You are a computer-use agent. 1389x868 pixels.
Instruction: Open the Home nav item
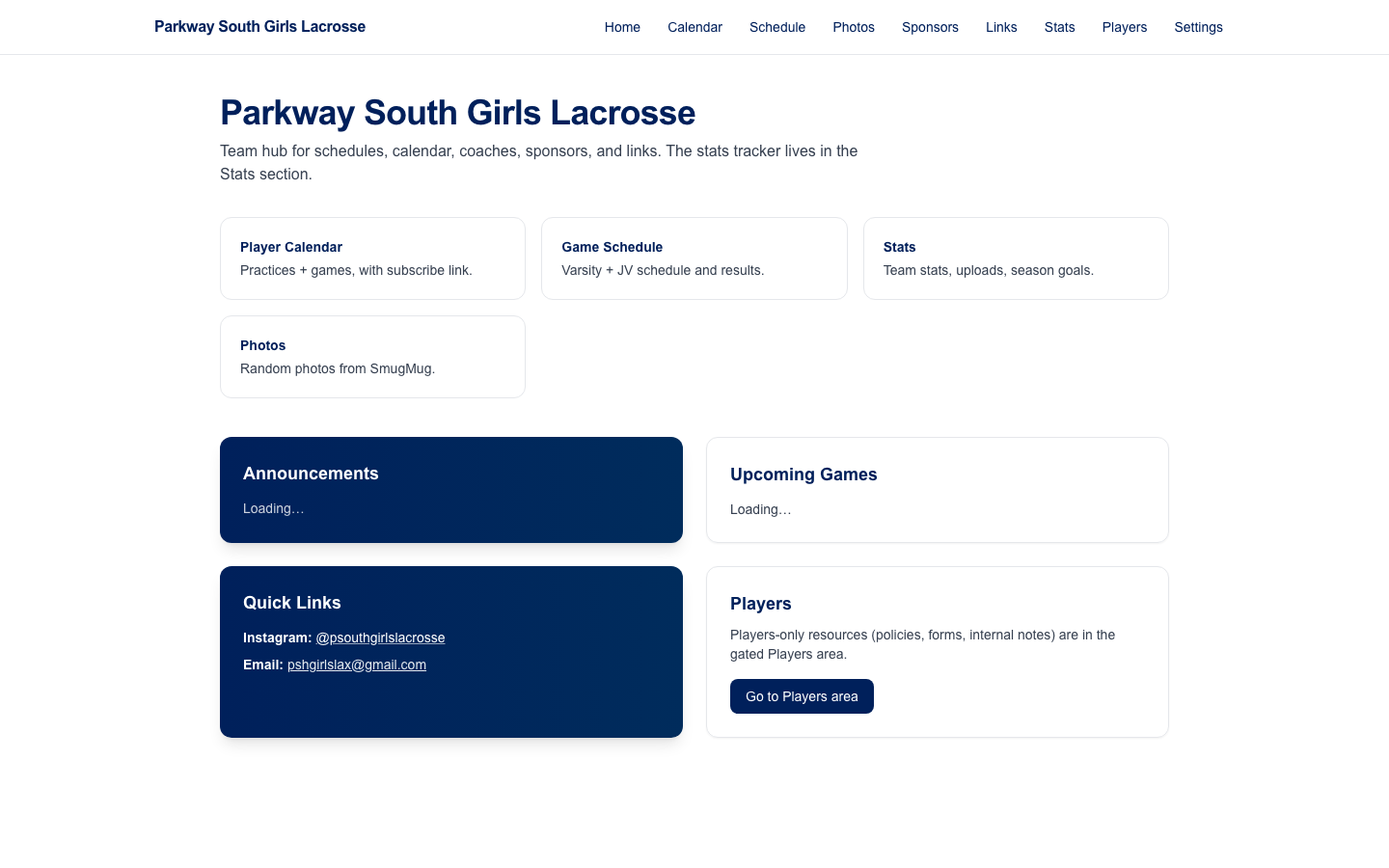click(622, 27)
